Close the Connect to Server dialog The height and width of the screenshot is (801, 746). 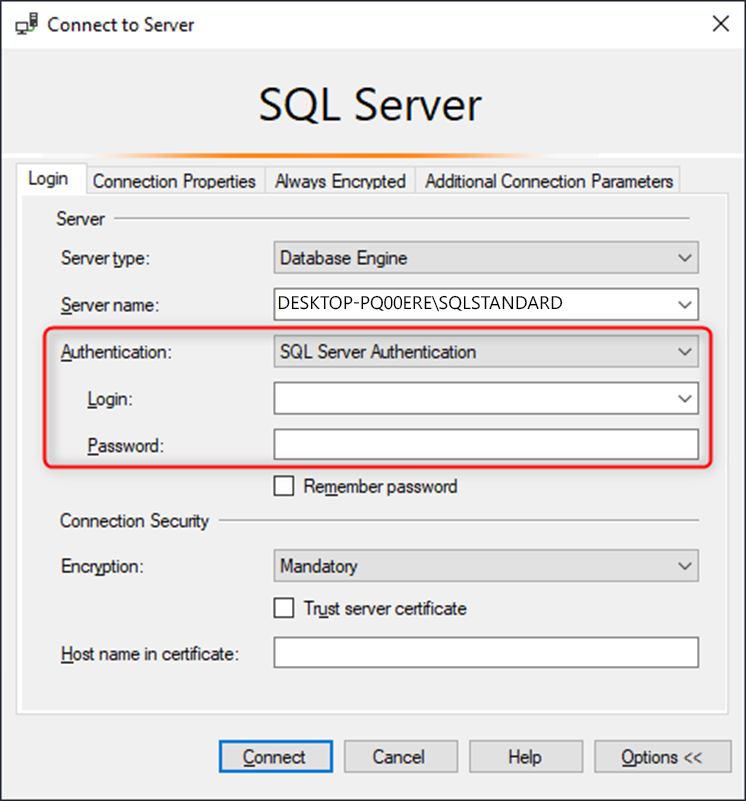pyautogui.click(x=720, y=24)
